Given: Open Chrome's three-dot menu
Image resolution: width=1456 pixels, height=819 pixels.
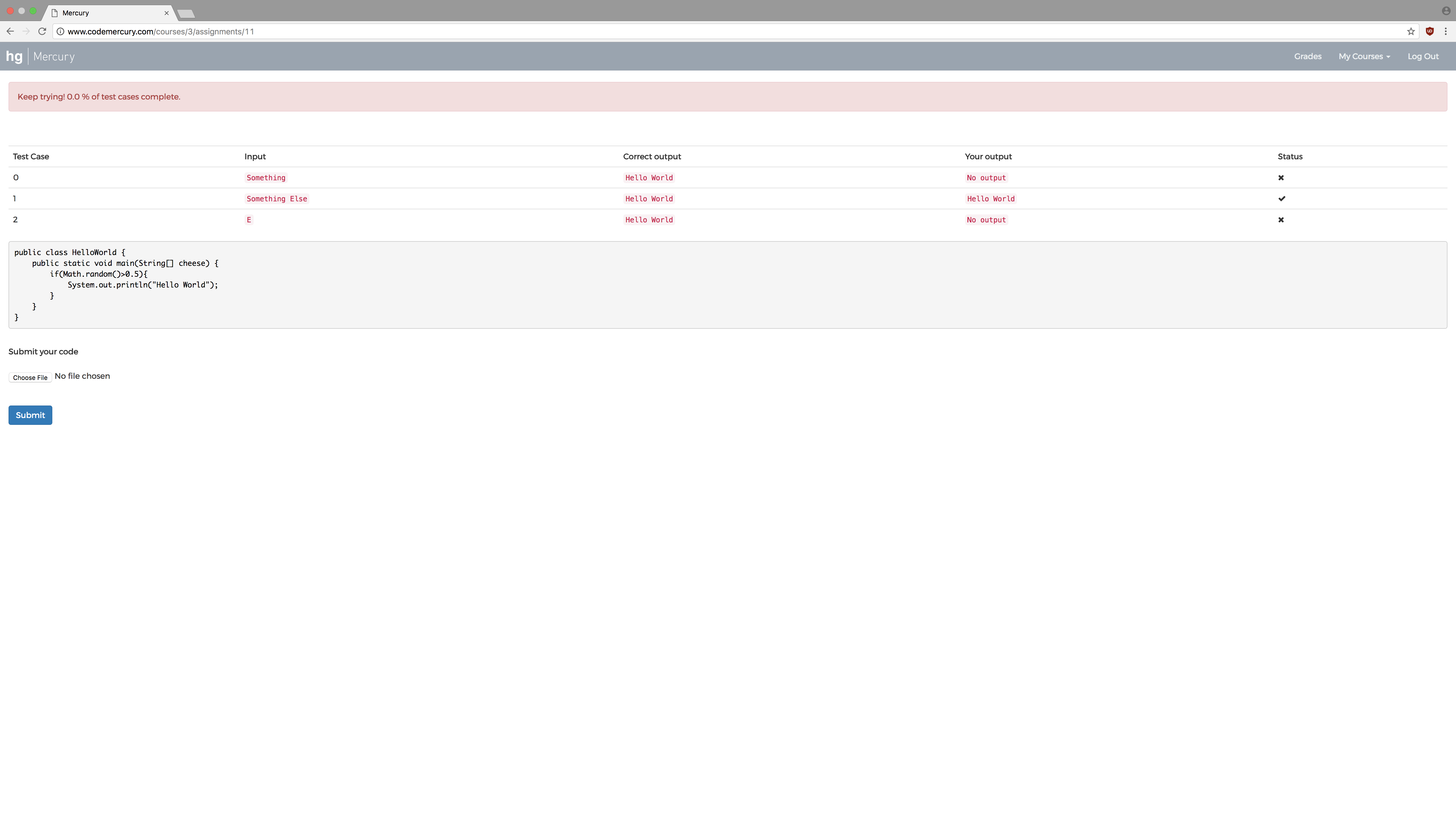Looking at the screenshot, I should [x=1446, y=32].
